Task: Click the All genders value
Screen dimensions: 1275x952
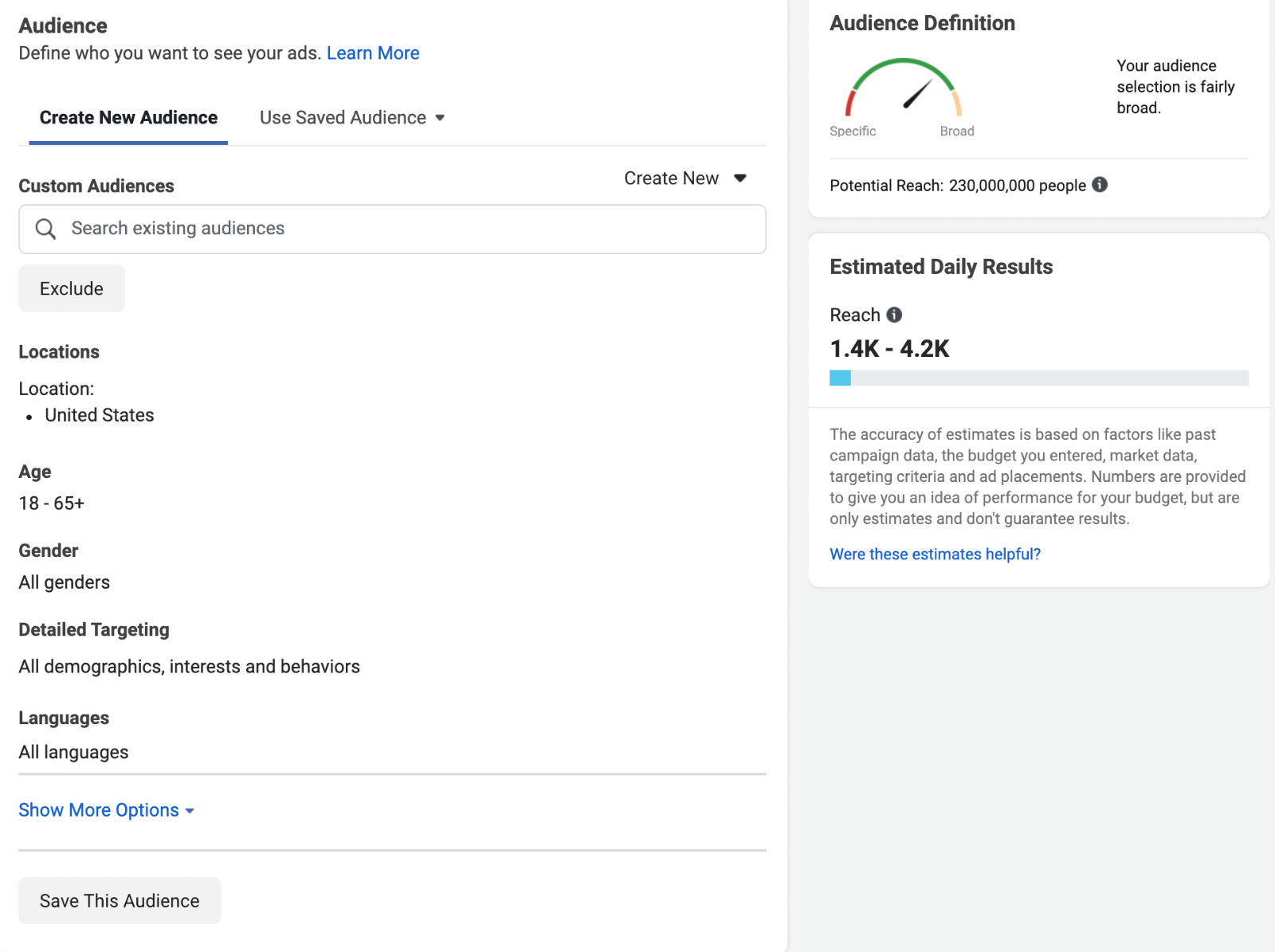Action: pos(65,582)
